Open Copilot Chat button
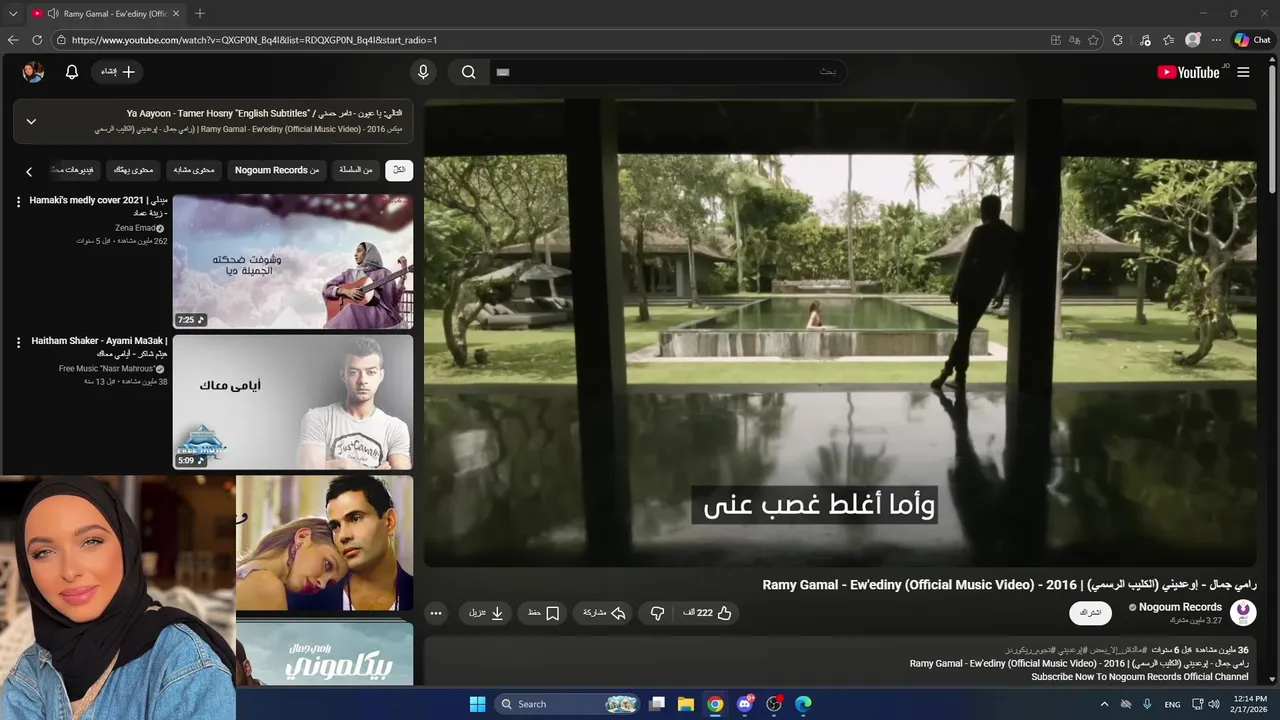 point(1252,40)
